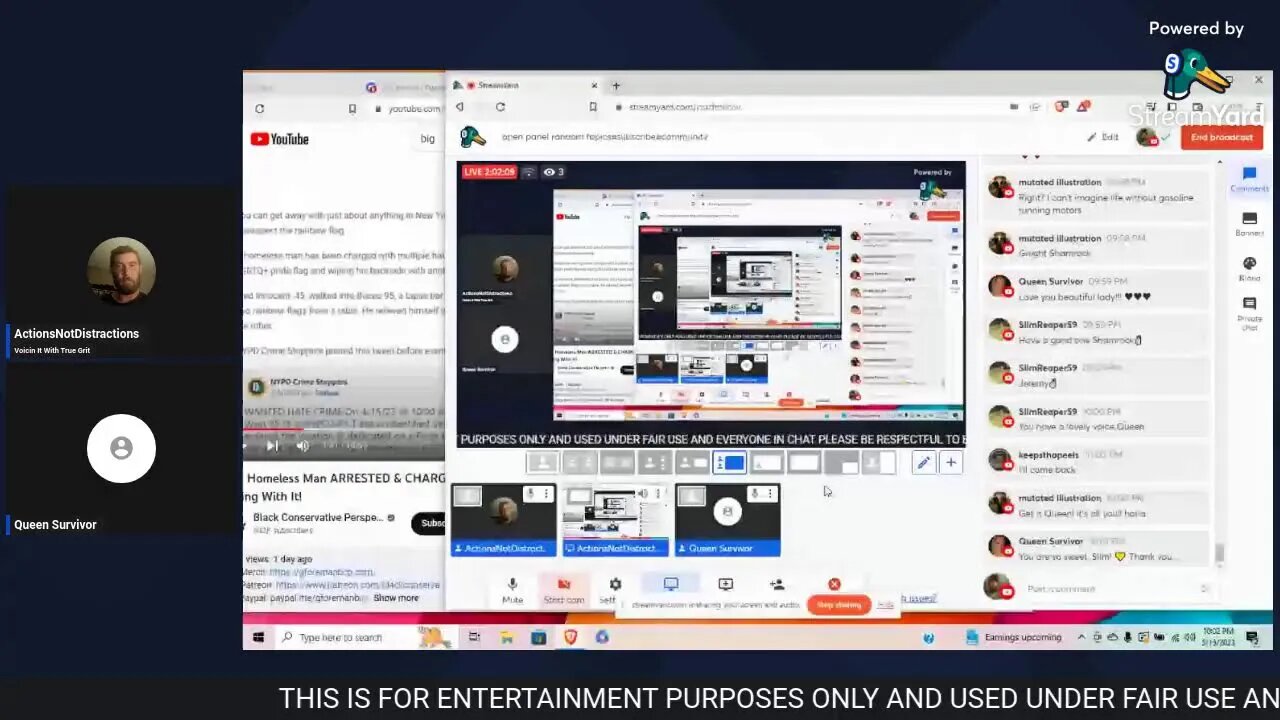
Task: Hide the screen sharing notification bar
Action: [885, 605]
